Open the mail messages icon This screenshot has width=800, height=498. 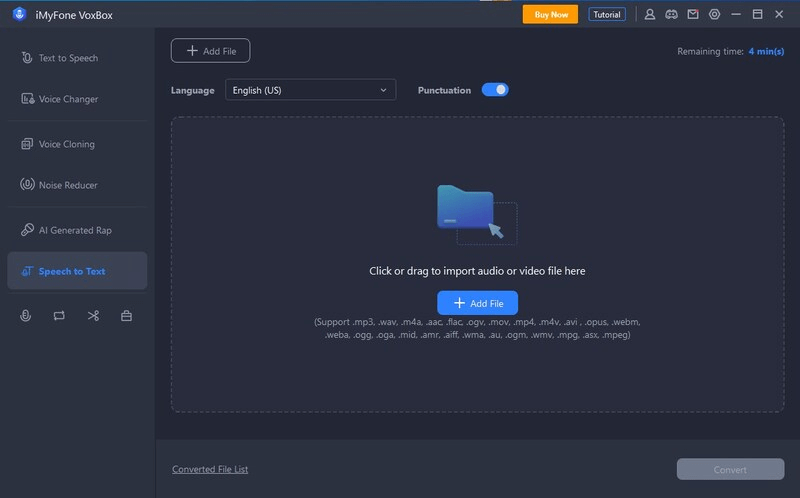coord(693,14)
